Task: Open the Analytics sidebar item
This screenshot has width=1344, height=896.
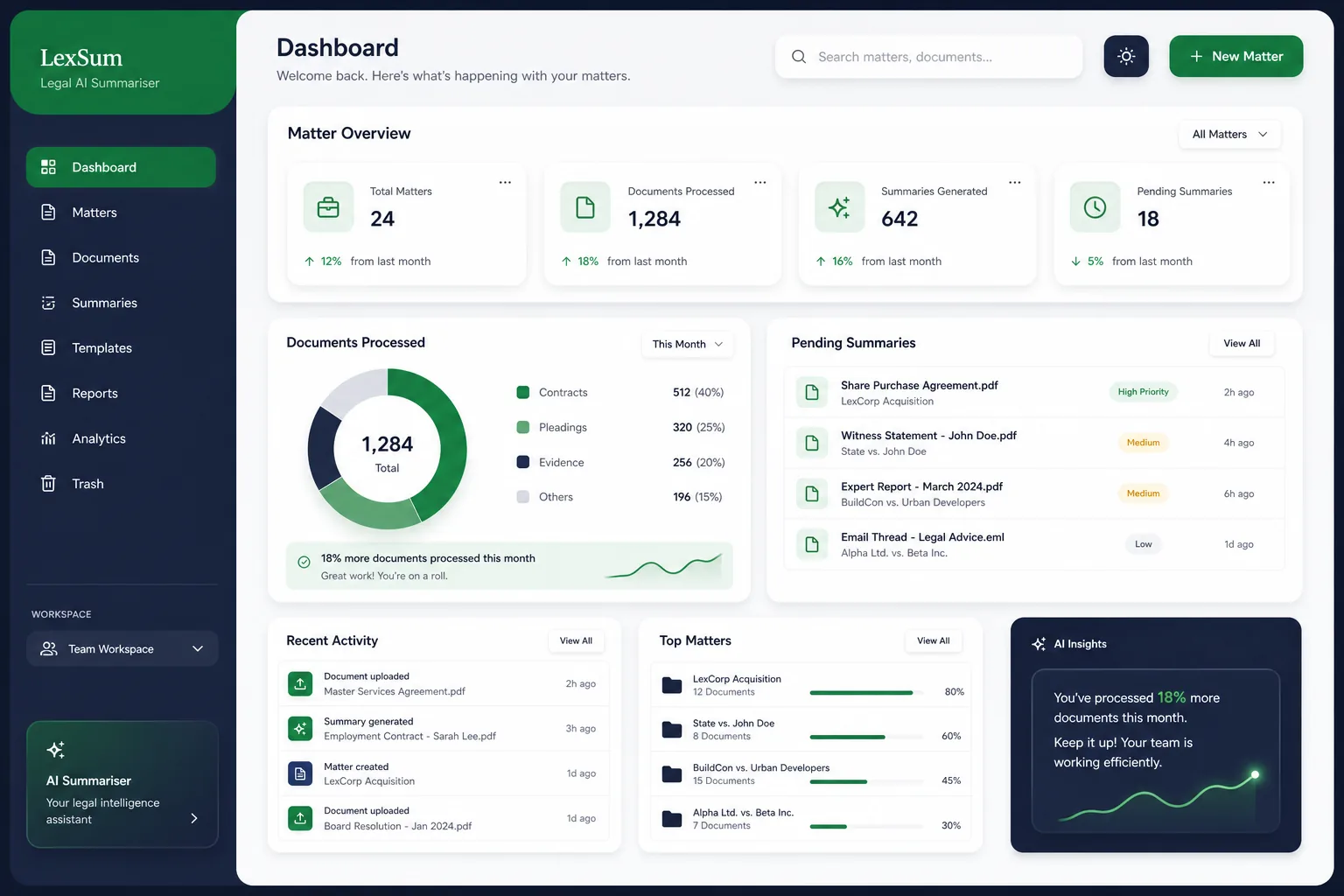Action: click(121, 438)
